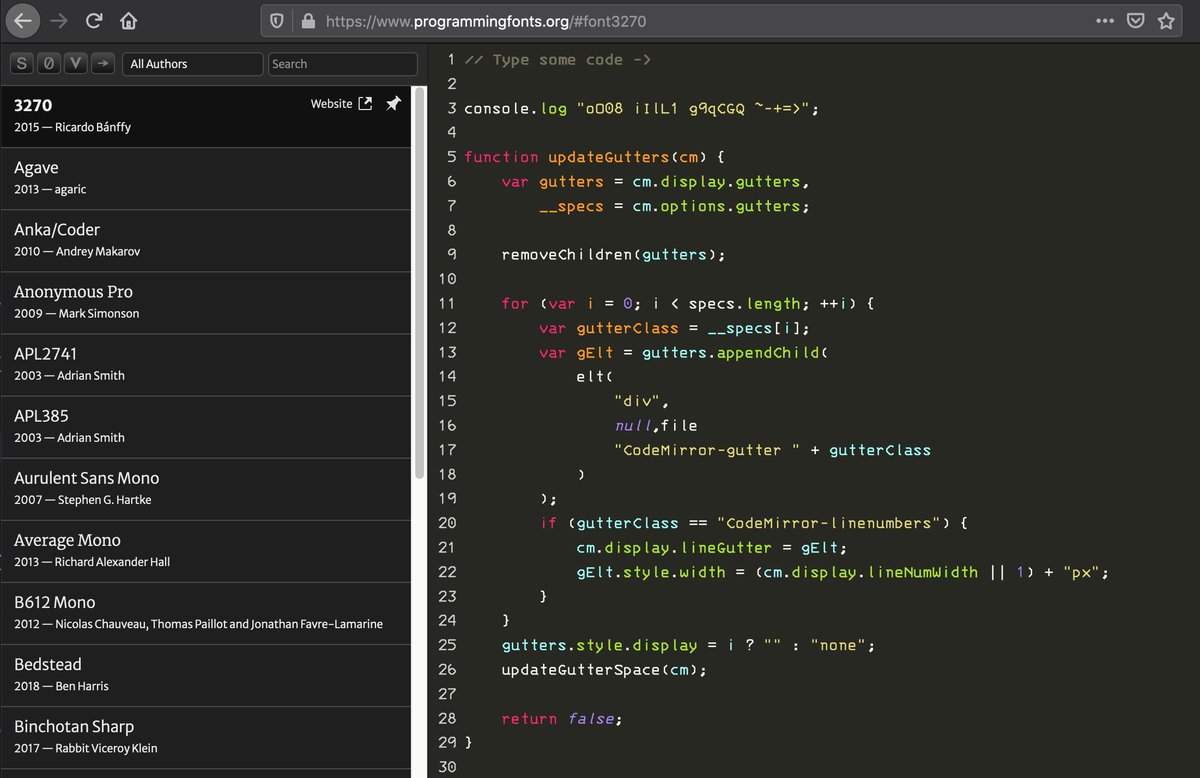1200x778 pixels.
Task: Select the Aurulent Sans Mono font
Action: (x=206, y=488)
